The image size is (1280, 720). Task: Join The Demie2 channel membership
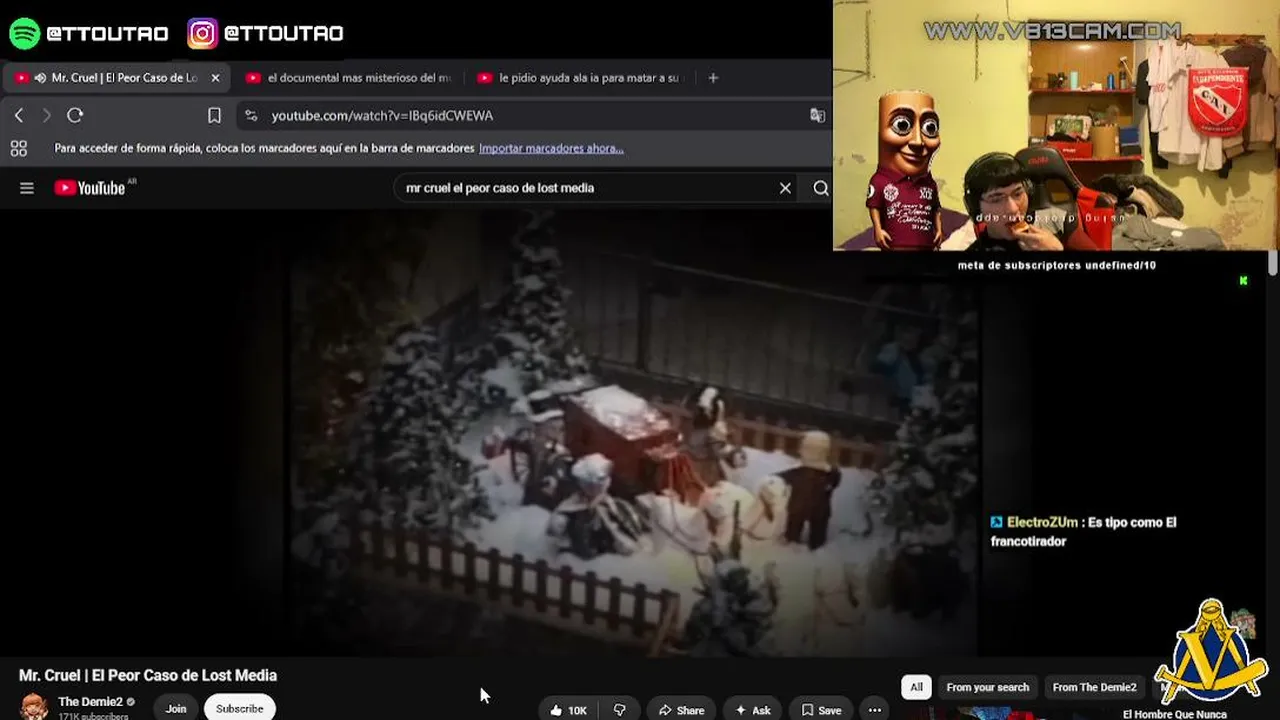pyautogui.click(x=176, y=709)
